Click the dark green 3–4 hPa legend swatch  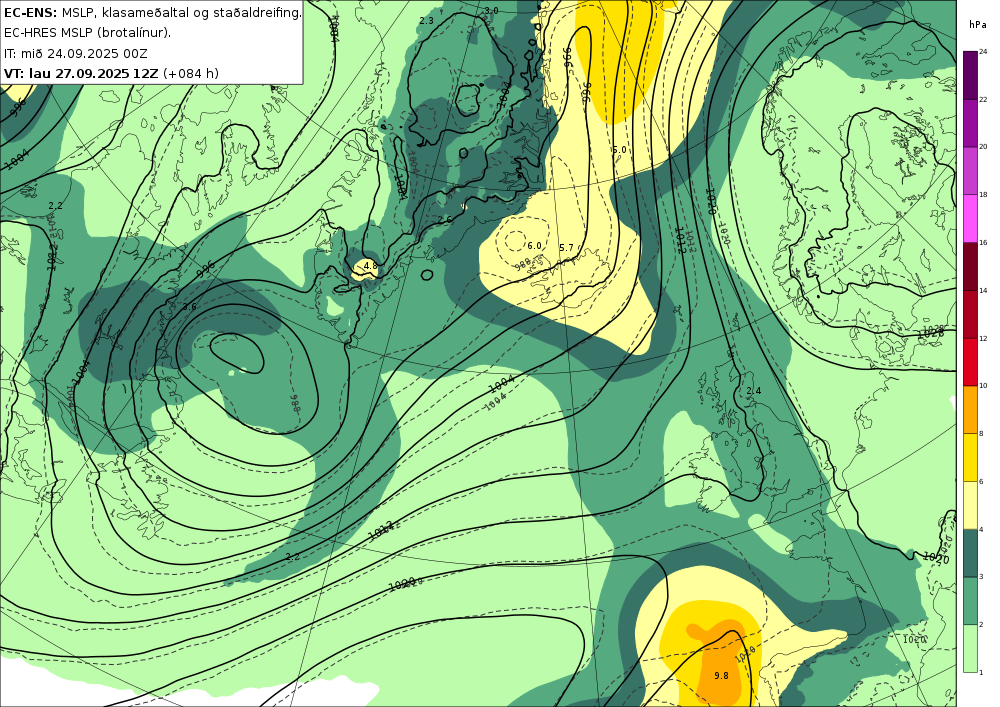[x=970, y=553]
